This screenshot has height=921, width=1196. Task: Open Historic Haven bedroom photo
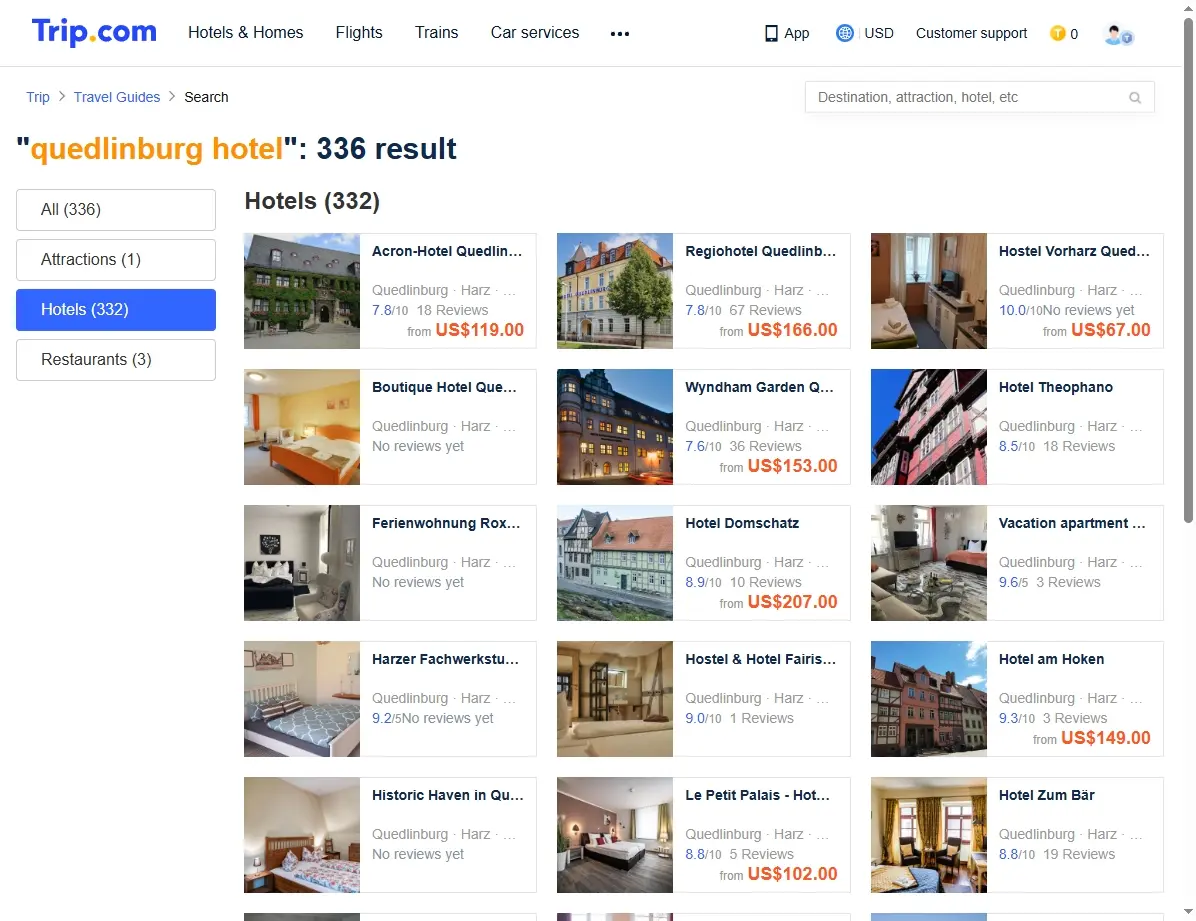(302, 835)
